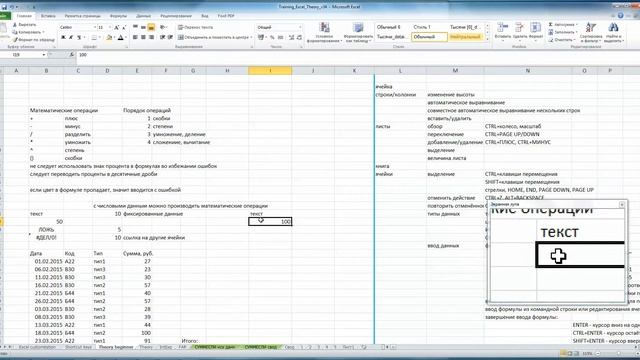Align cell text left
This screenshot has height=360, width=640.
(x=135, y=38)
